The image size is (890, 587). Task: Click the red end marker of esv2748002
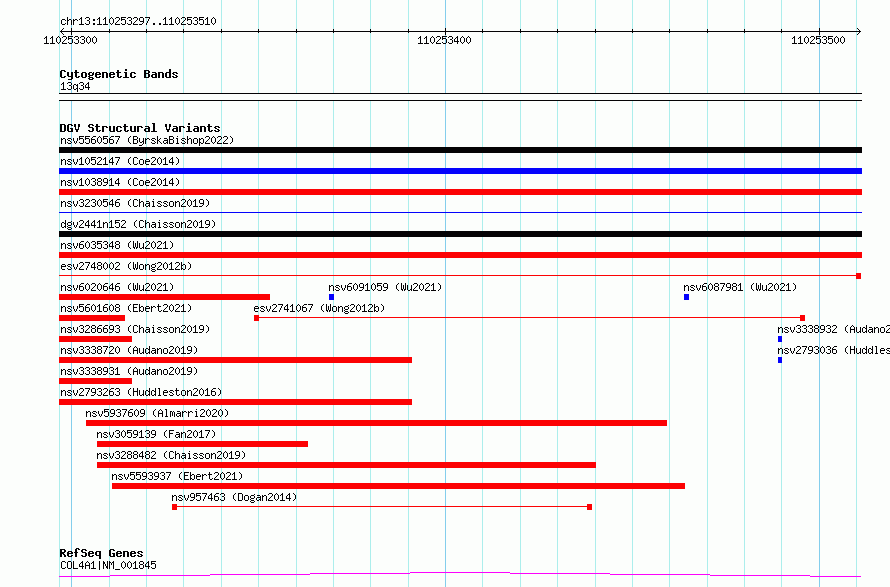(859, 276)
